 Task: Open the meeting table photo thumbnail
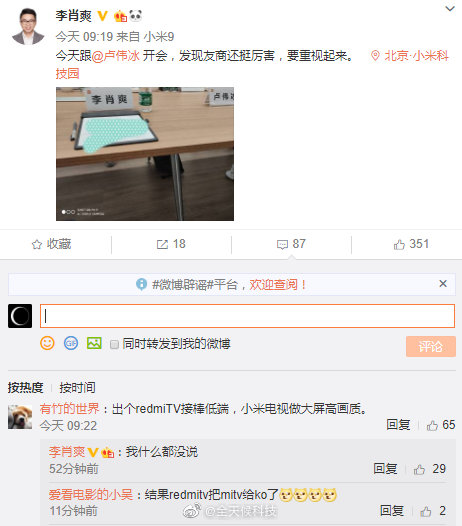click(145, 154)
